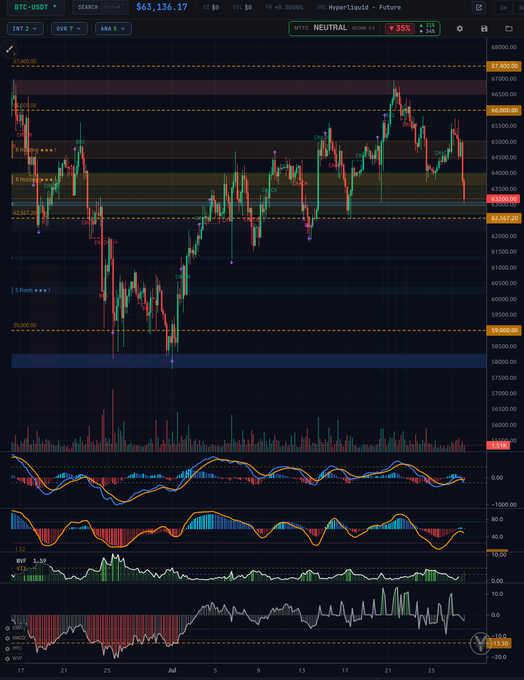This screenshot has width=524, height=680.
Task: Click the S Fresh support zone label
Action: (33, 290)
